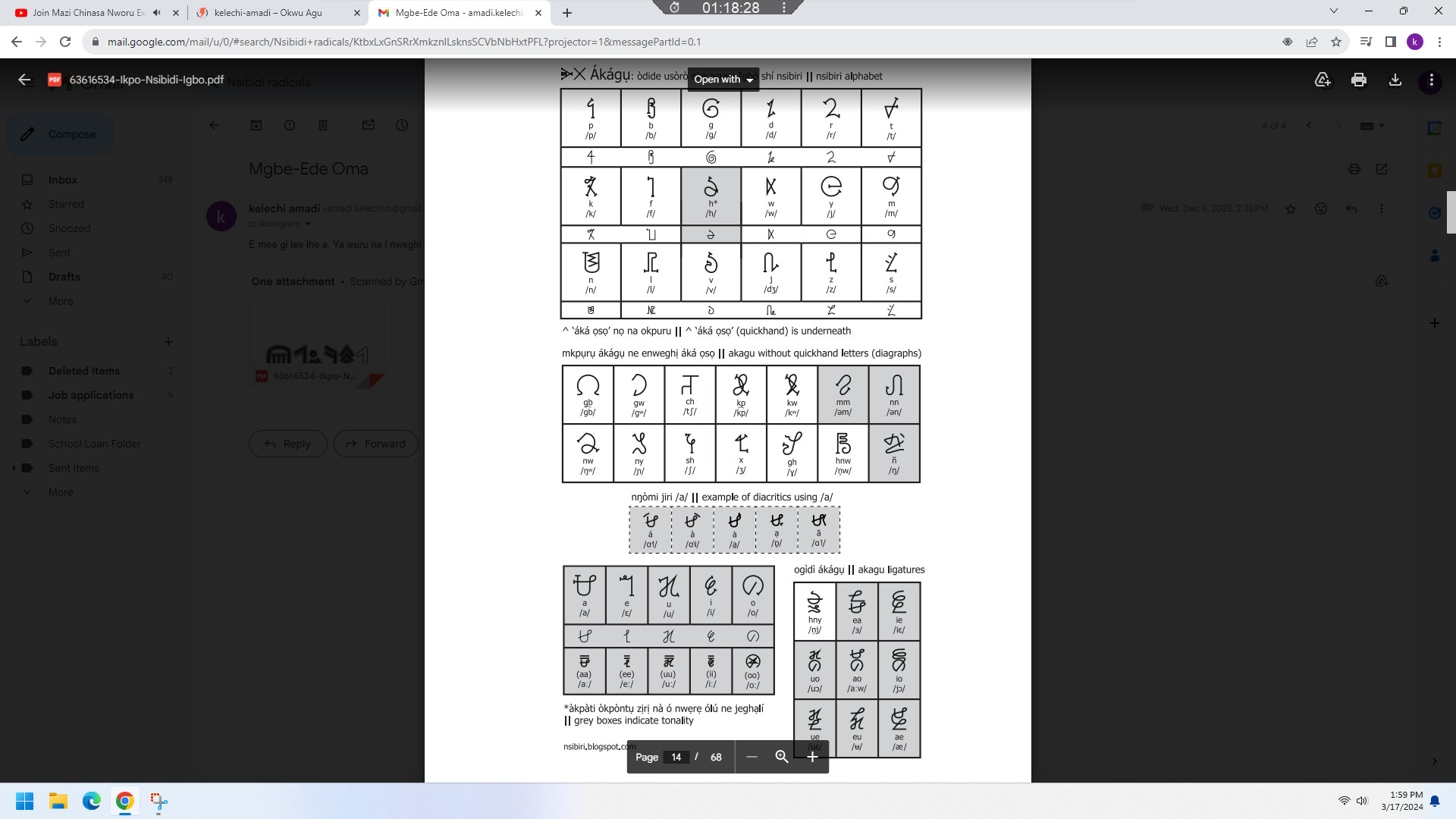Screen dimensions: 1456x819
Task: Go back in browser history
Action: [17, 42]
